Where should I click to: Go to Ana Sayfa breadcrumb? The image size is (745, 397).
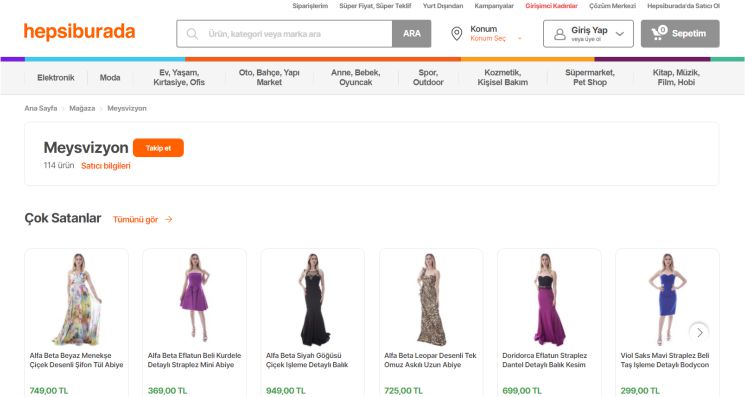tap(41, 108)
